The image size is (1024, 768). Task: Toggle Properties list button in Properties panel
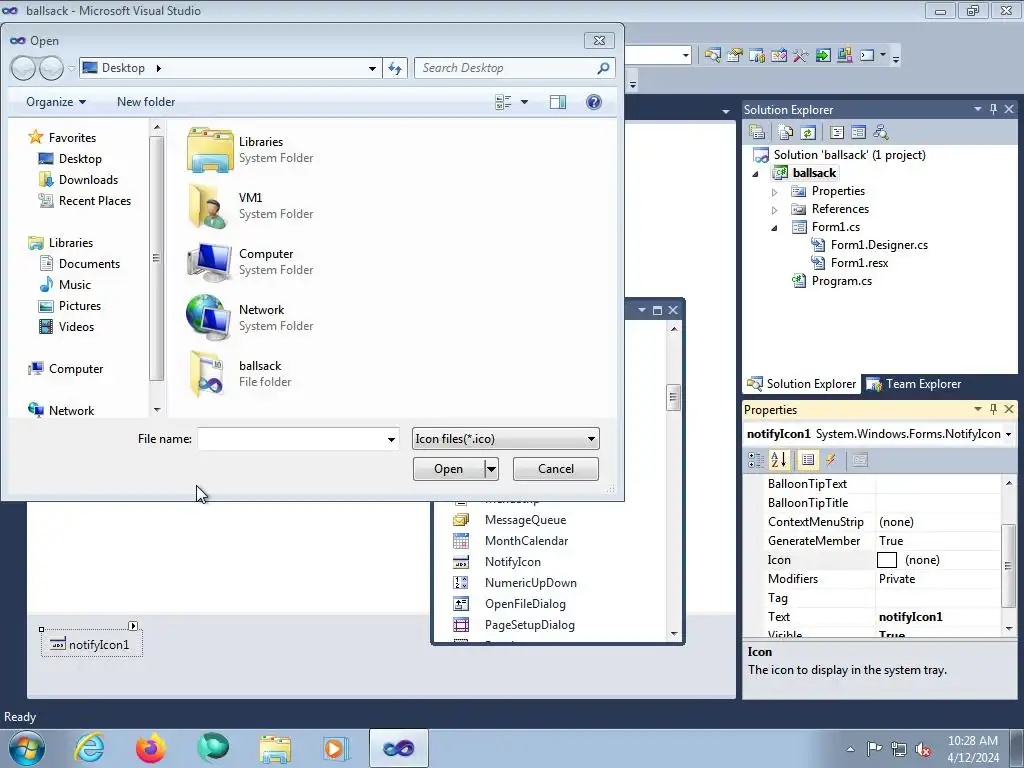click(x=808, y=460)
